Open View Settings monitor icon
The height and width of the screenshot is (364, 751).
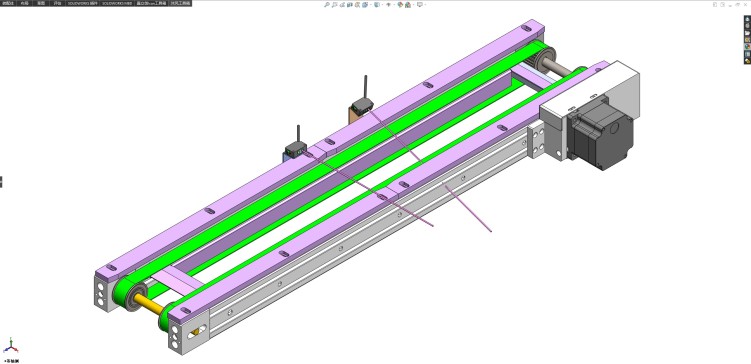[420, 5]
